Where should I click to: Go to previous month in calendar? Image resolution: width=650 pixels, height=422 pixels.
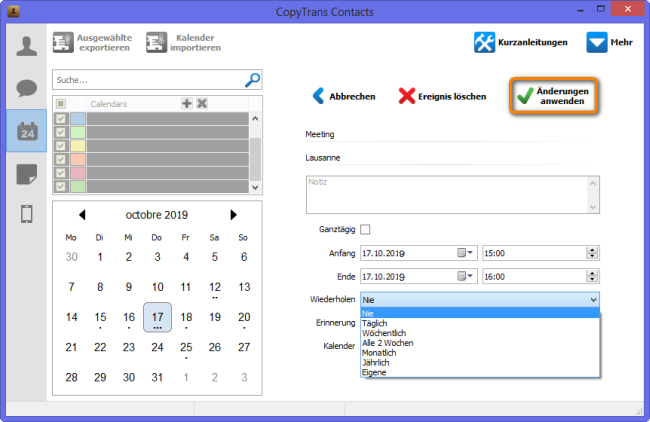coord(82,215)
